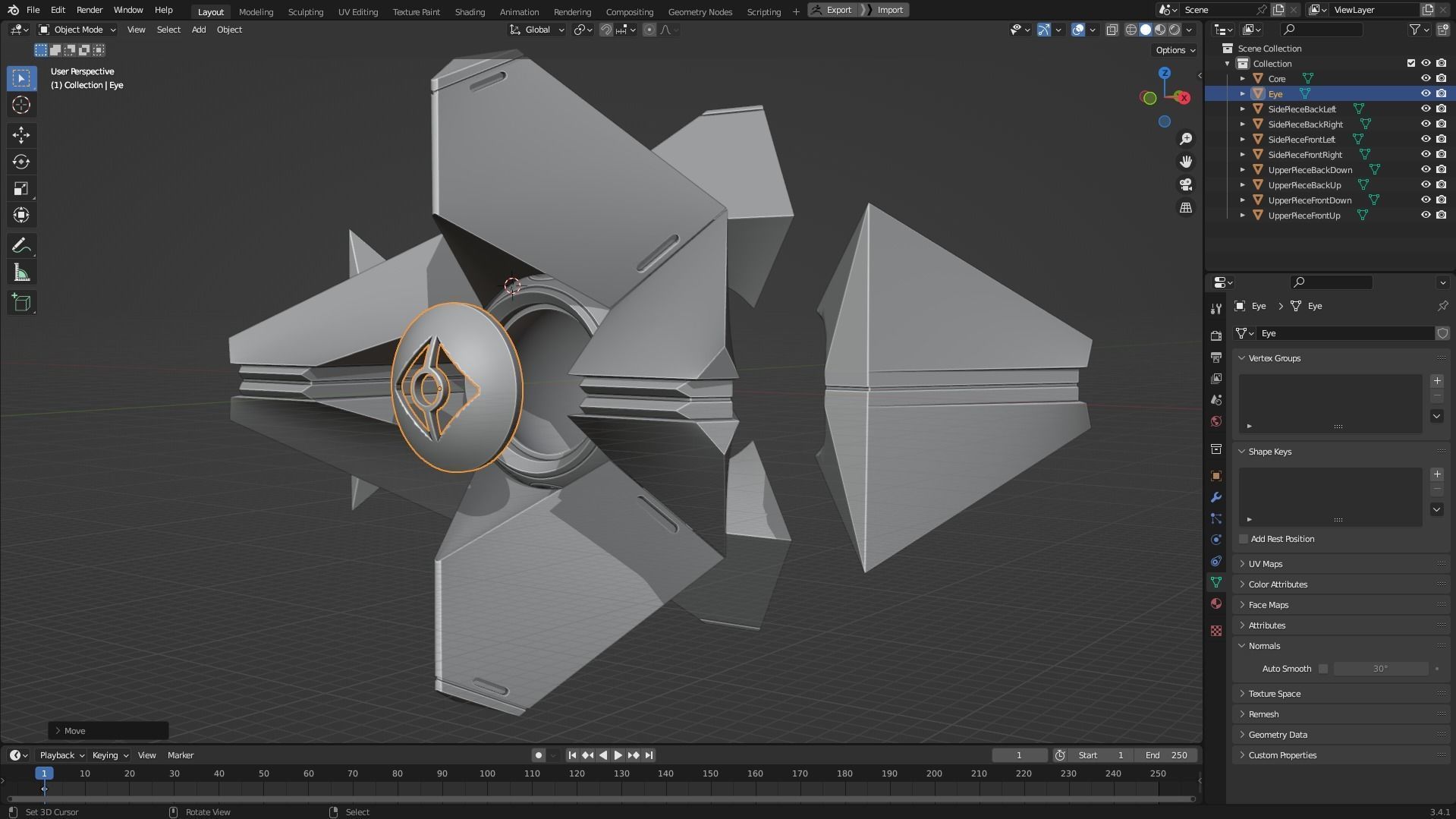1456x819 pixels.
Task: Click the End frame field
Action: [1166, 755]
